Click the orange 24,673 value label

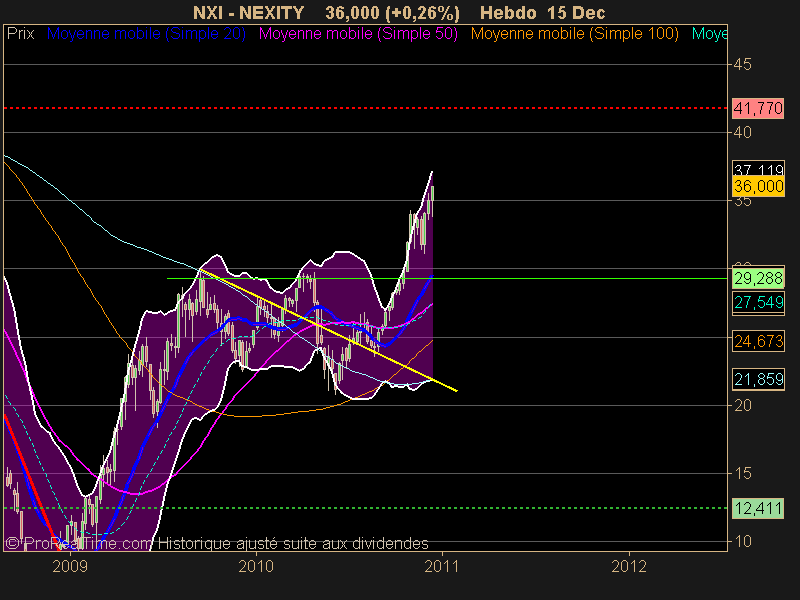point(758,341)
